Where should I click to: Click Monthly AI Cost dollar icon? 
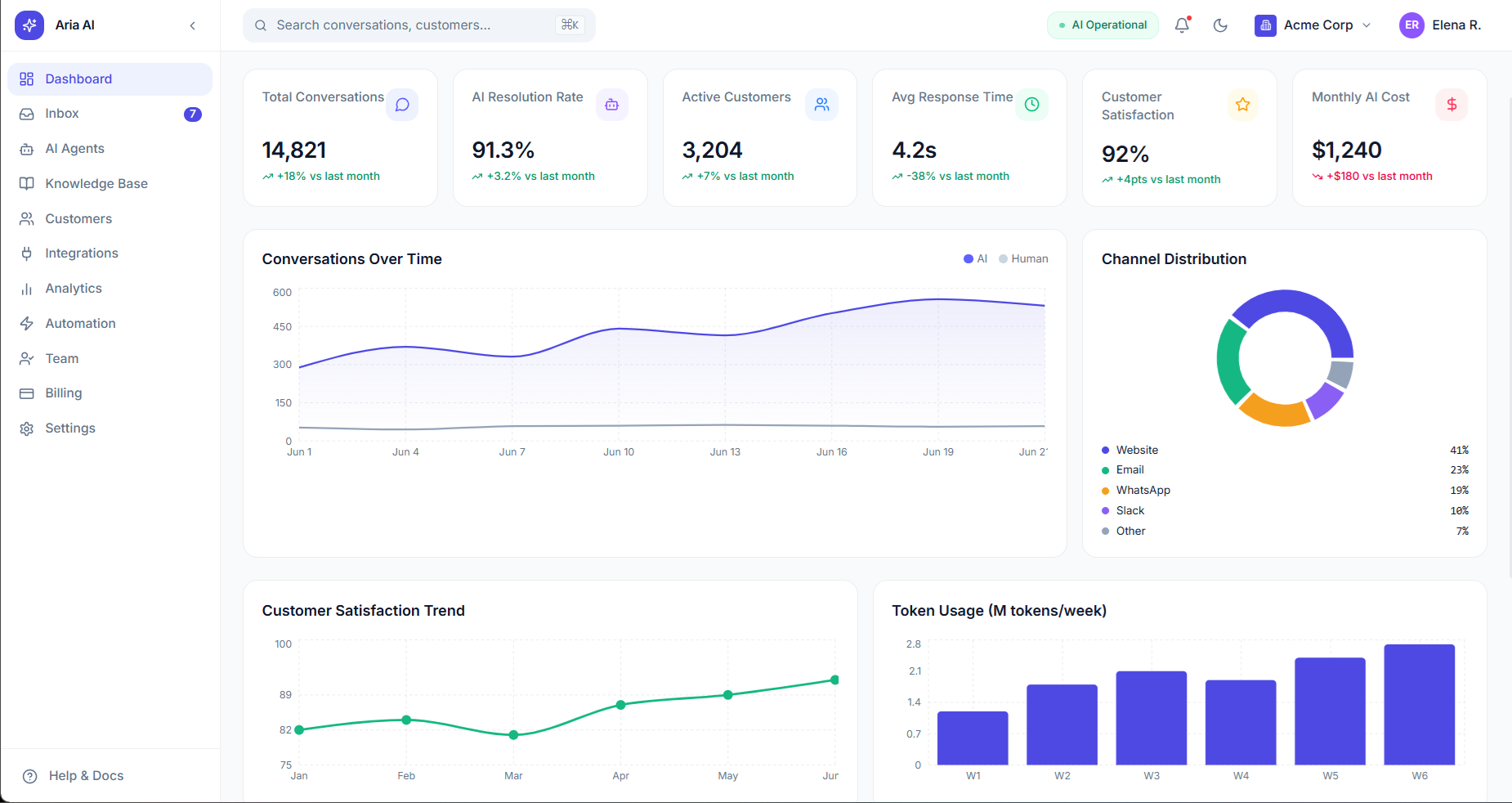point(1452,105)
